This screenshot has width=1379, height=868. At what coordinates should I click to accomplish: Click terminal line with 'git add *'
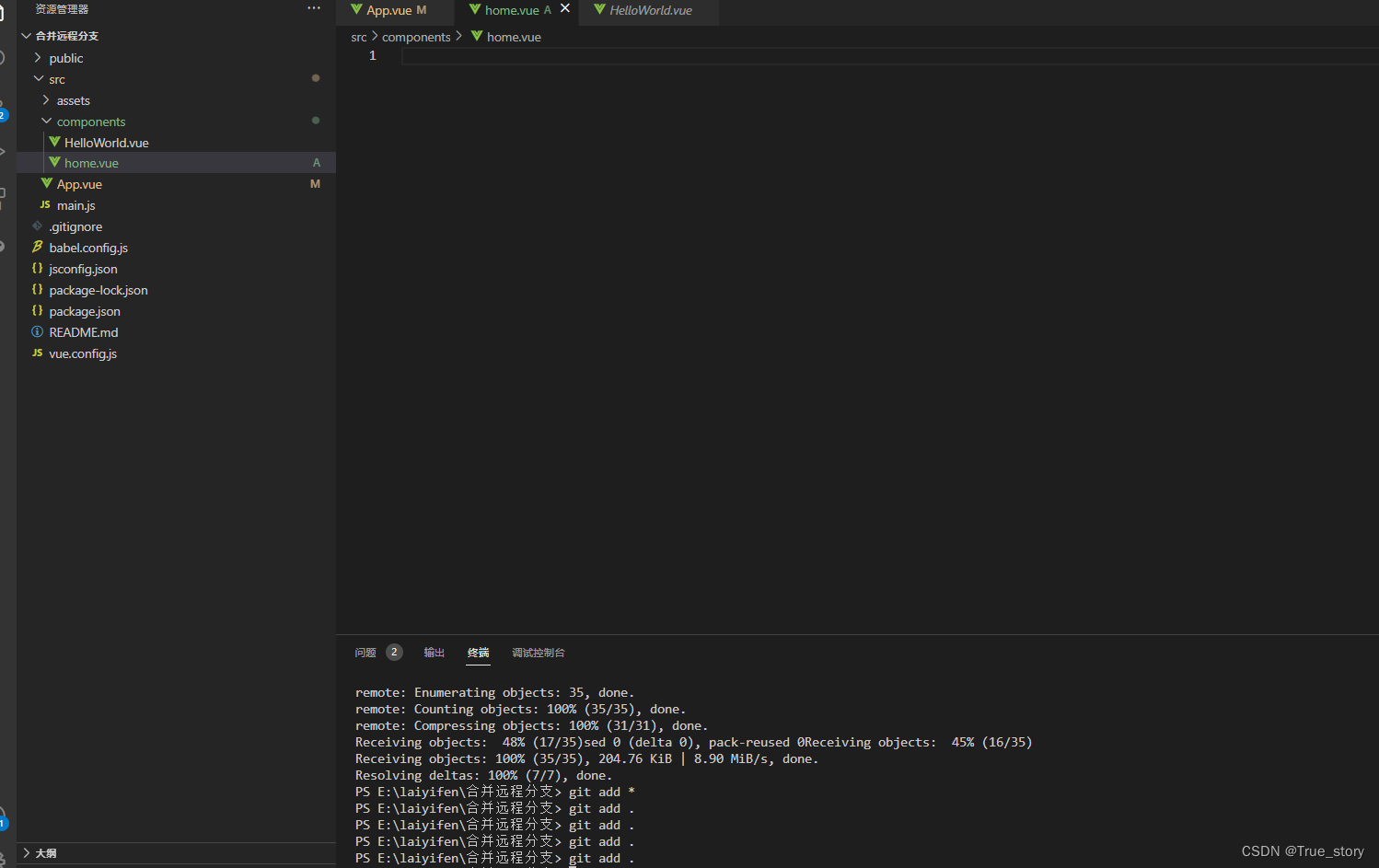click(495, 792)
